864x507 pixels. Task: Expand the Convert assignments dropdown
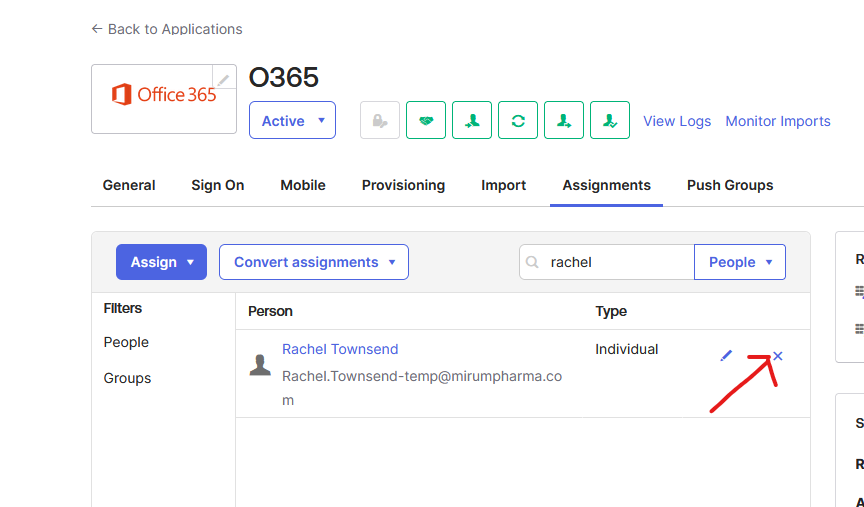pos(314,262)
